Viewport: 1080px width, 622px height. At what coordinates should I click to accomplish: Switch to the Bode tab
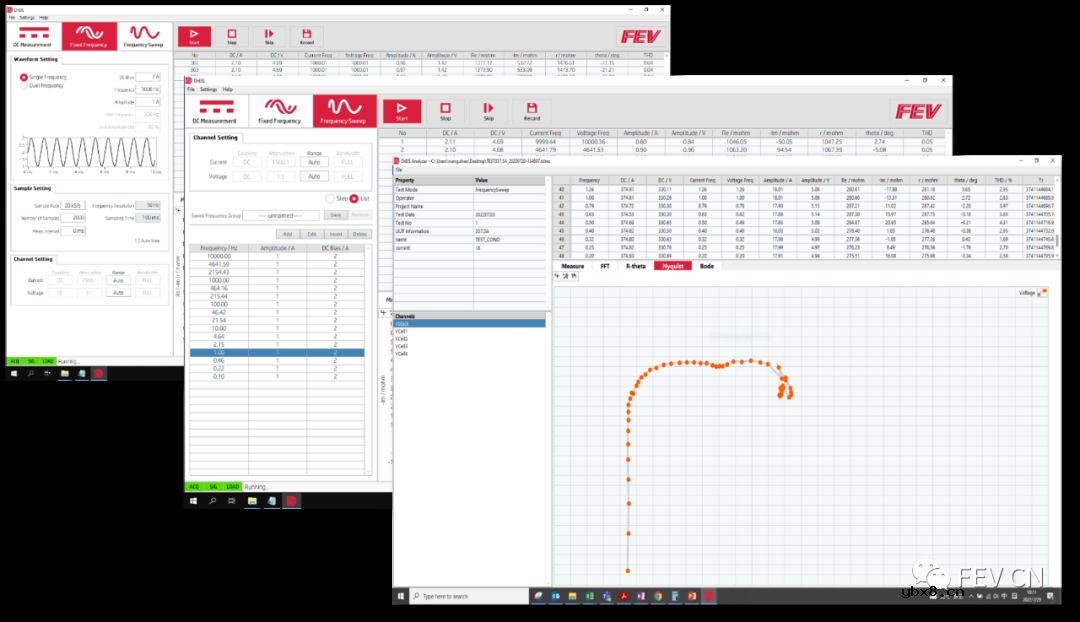coord(706,267)
